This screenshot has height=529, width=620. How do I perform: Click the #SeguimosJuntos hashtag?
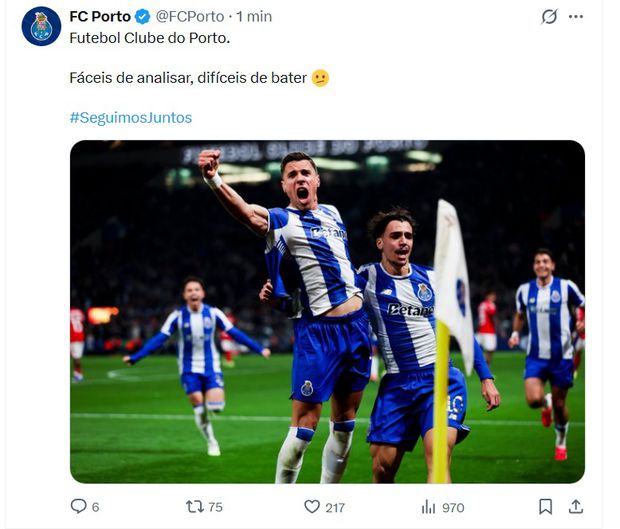point(131,117)
